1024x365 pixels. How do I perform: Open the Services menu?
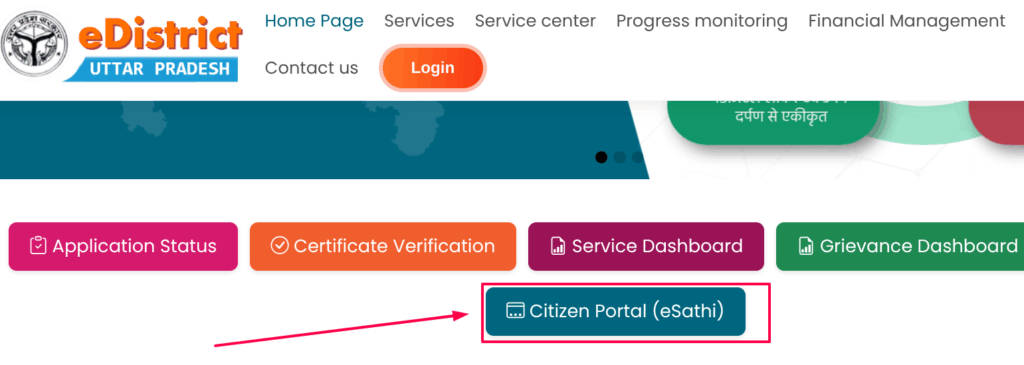click(419, 21)
